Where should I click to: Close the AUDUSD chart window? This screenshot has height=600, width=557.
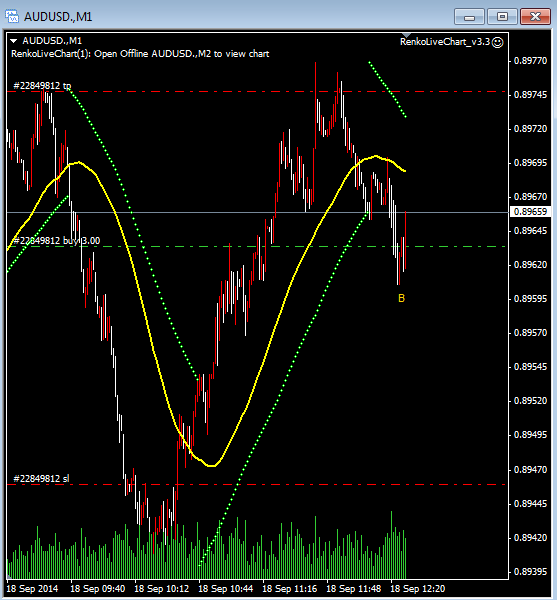pos(535,17)
